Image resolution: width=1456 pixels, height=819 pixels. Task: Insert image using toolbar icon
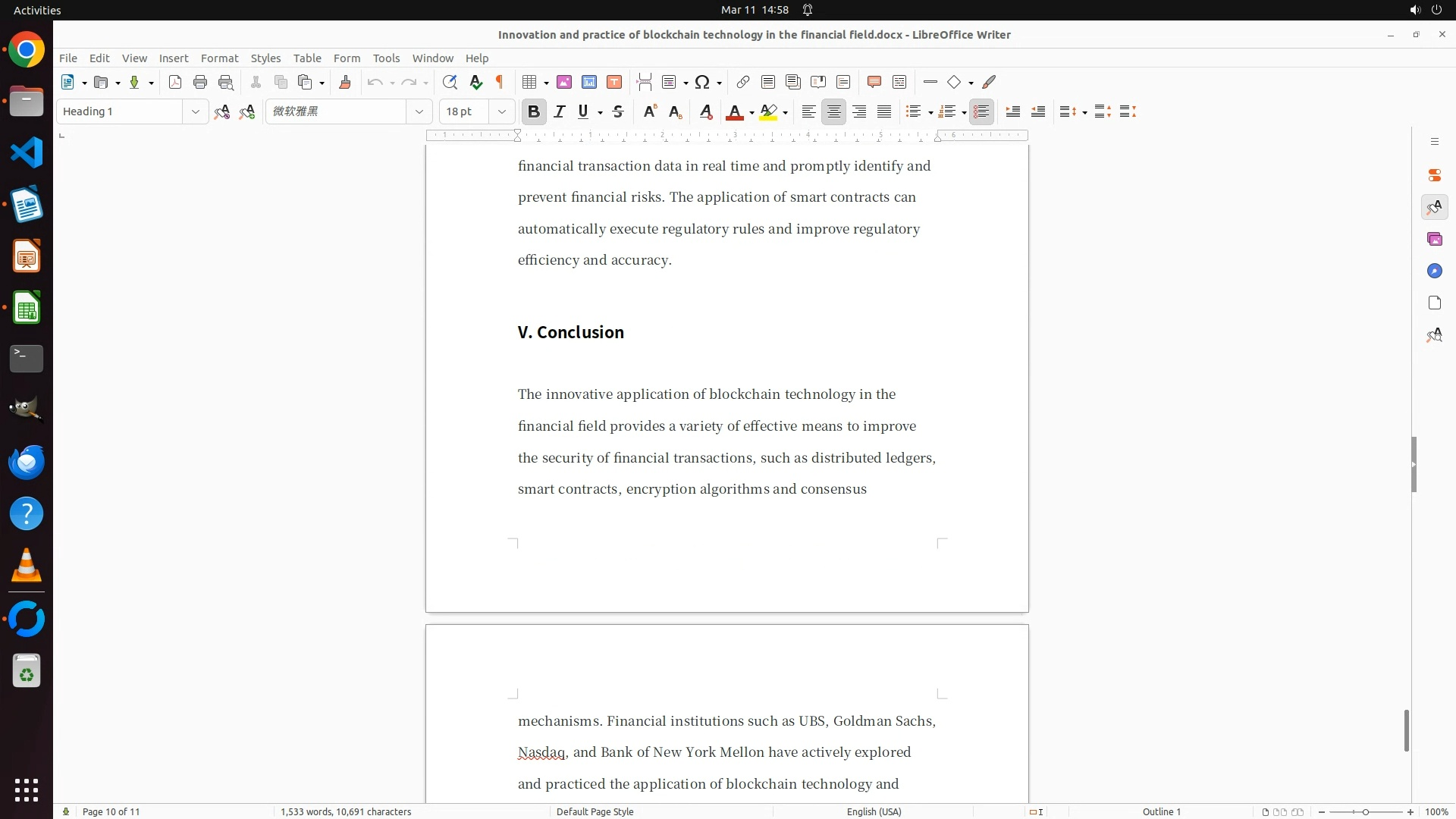564,82
